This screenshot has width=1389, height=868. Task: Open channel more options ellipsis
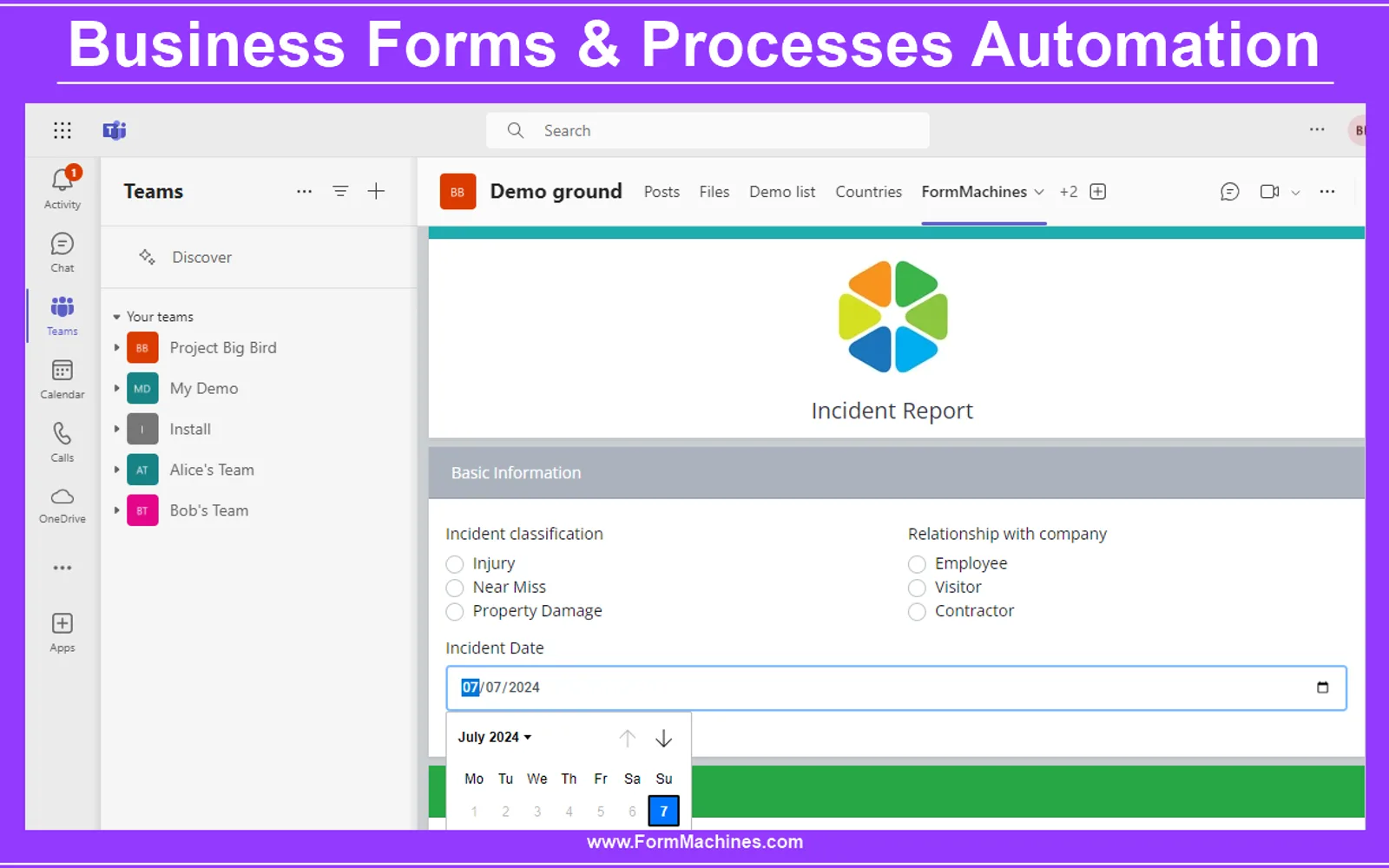tap(1327, 192)
